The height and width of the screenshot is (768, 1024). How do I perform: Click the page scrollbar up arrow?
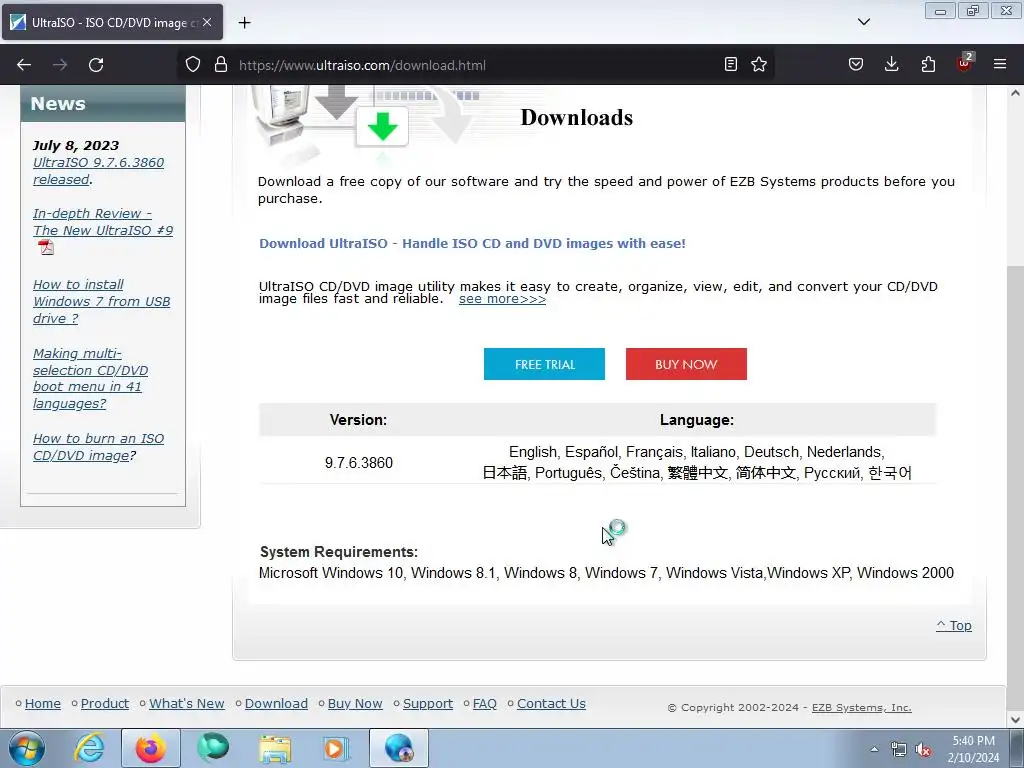[1015, 93]
